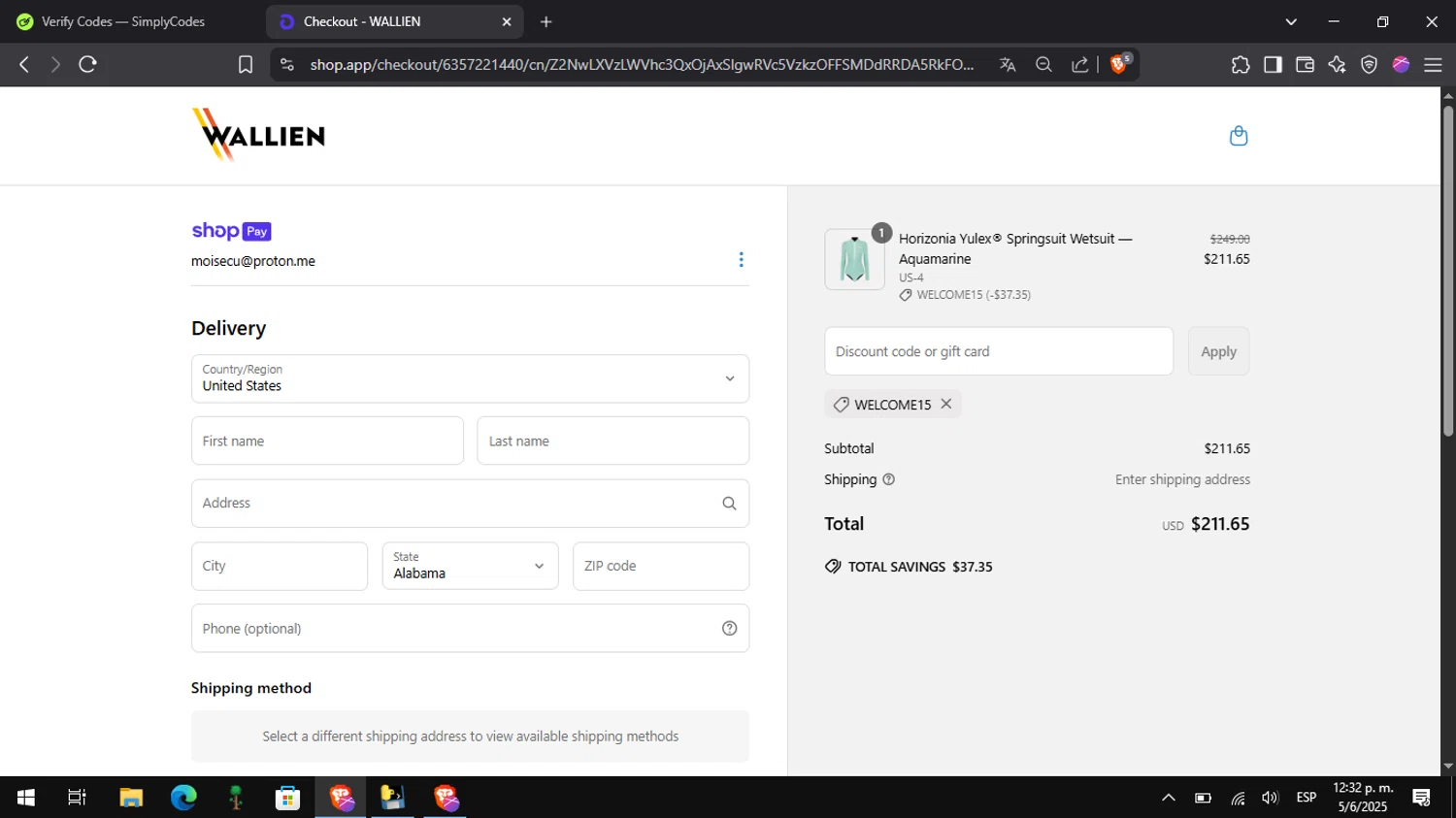This screenshot has height=818, width=1456.
Task: Click the browser back arrow
Action: 24,64
